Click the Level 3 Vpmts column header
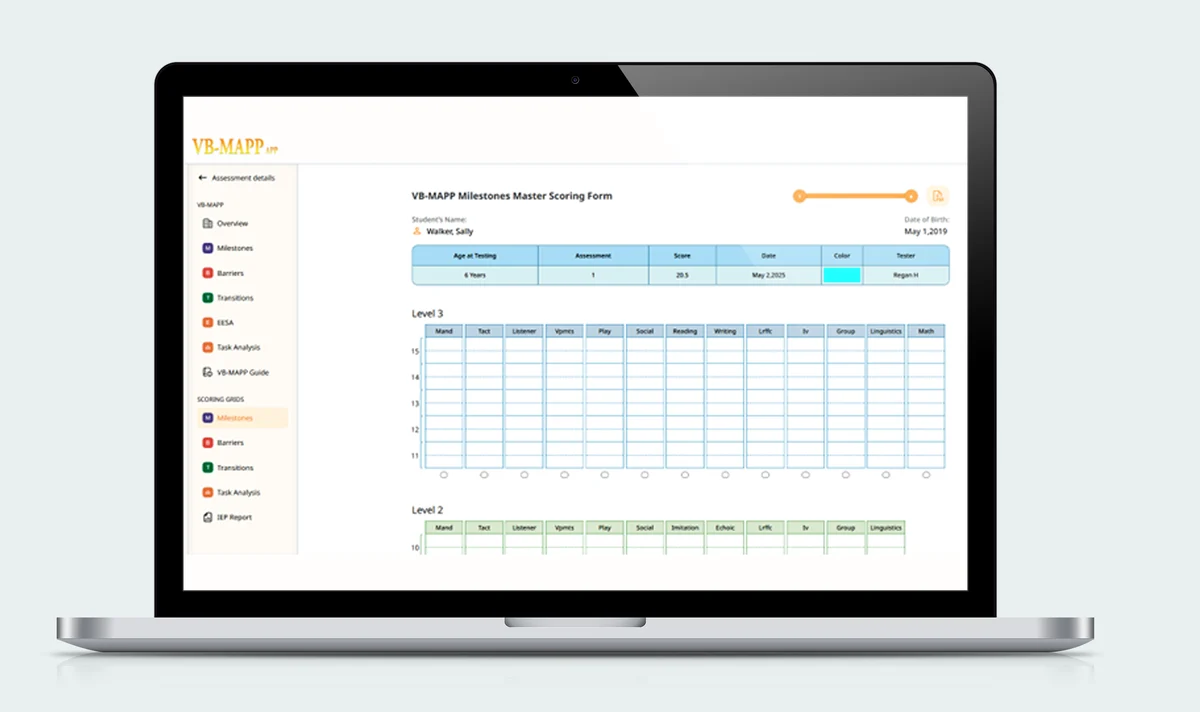Screen dimensions: 1200x712 (x=564, y=331)
